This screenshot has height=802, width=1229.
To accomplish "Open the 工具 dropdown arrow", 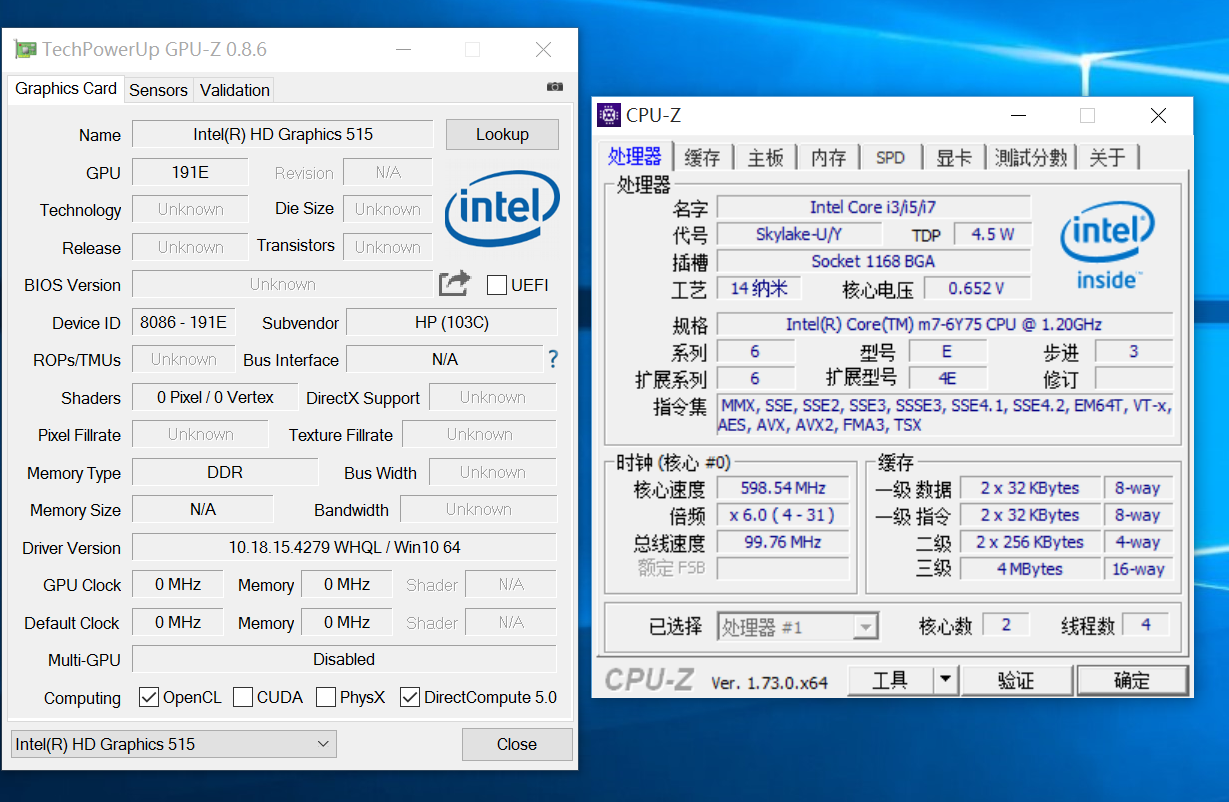I will 945,680.
